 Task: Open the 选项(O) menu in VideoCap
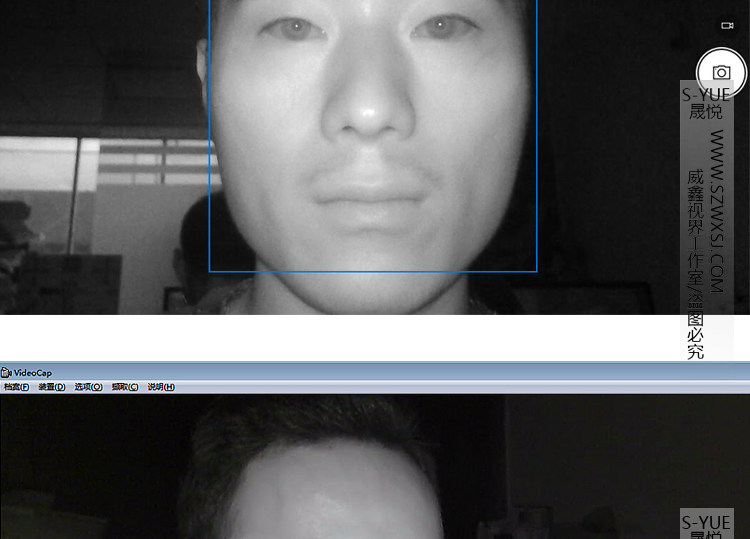click(88, 386)
